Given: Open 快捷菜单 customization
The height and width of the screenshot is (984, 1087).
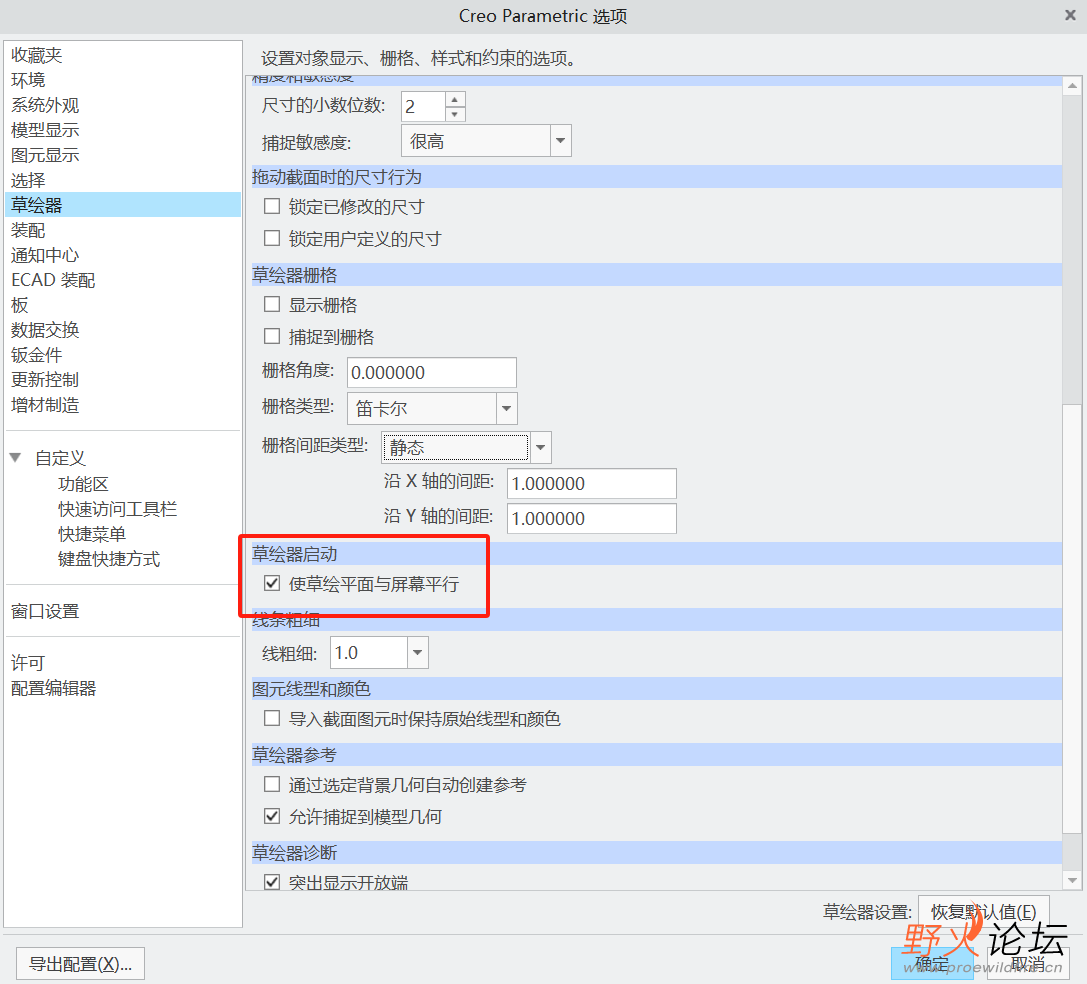Looking at the screenshot, I should 92,533.
